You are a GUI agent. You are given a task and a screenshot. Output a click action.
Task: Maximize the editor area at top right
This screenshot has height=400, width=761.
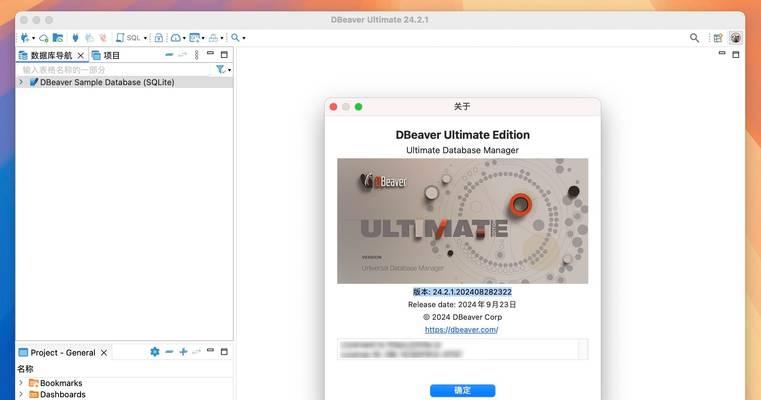coord(736,55)
